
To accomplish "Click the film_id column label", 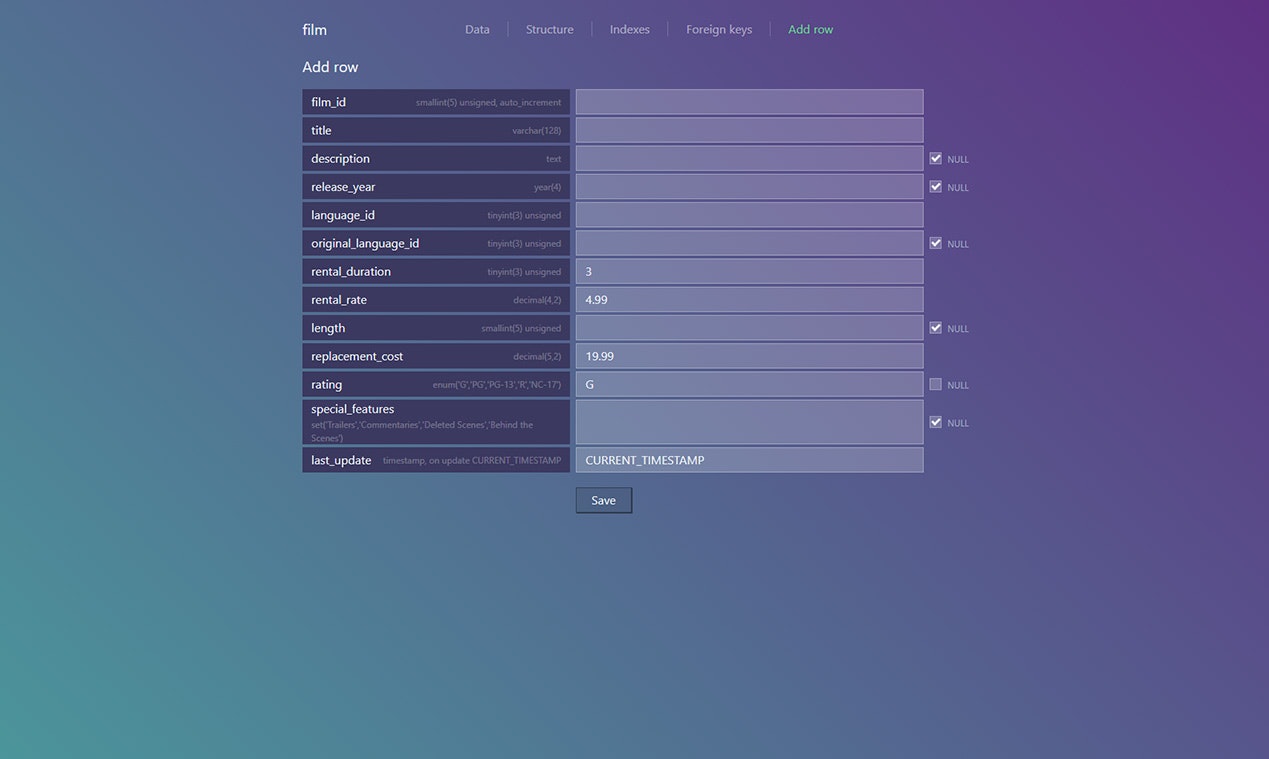I will 328,102.
